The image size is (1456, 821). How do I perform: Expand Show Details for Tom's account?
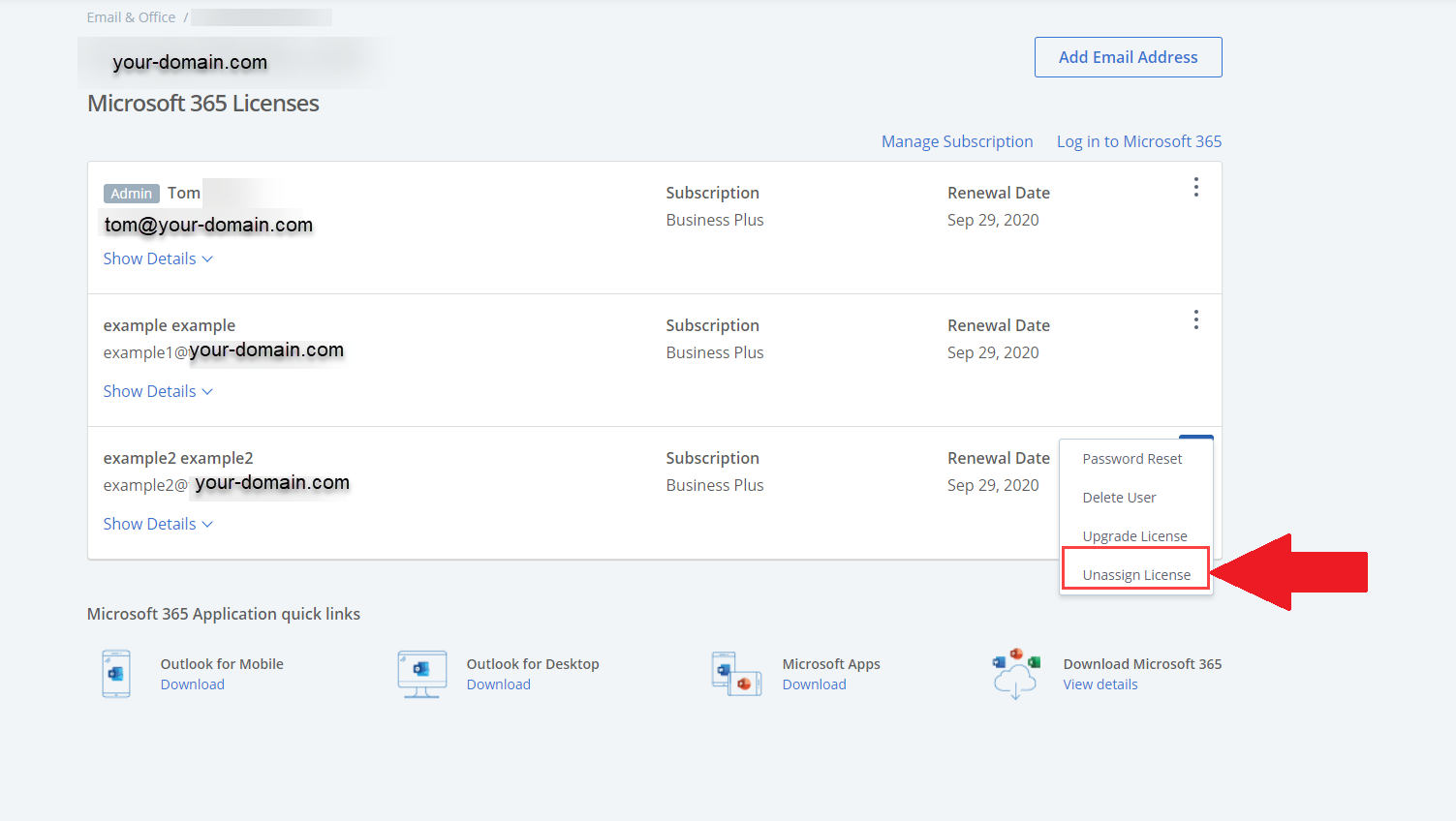158,258
